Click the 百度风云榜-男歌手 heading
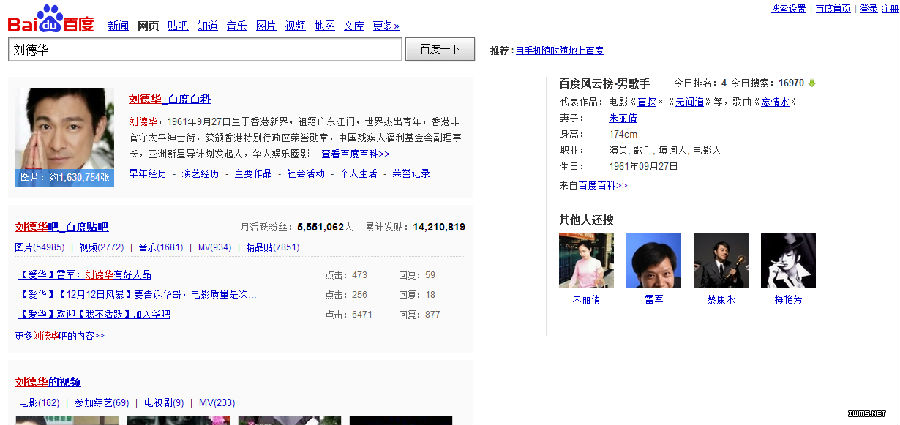Screen dimensions: 900x425 pos(604,84)
